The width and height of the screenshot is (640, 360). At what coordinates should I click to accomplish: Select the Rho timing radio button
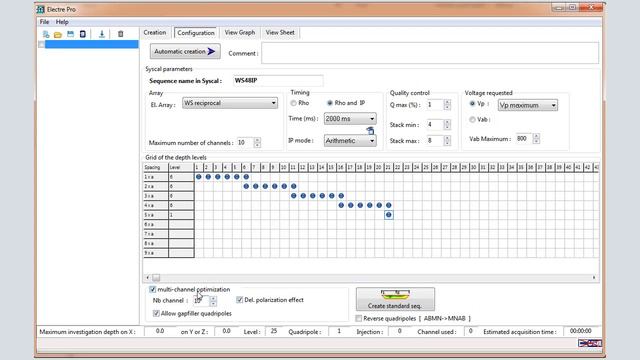pos(293,103)
